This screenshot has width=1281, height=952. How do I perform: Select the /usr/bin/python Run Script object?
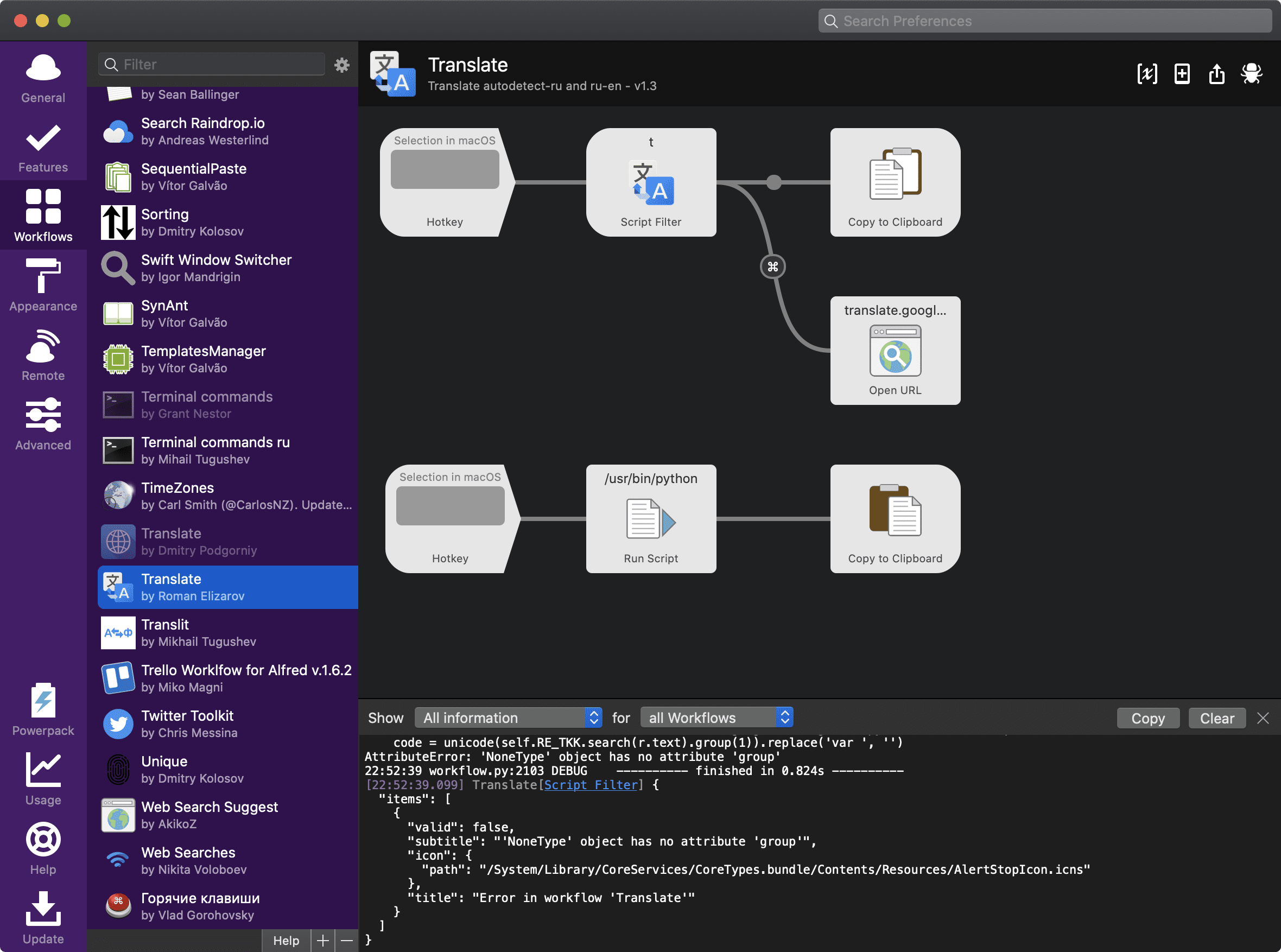pos(651,519)
